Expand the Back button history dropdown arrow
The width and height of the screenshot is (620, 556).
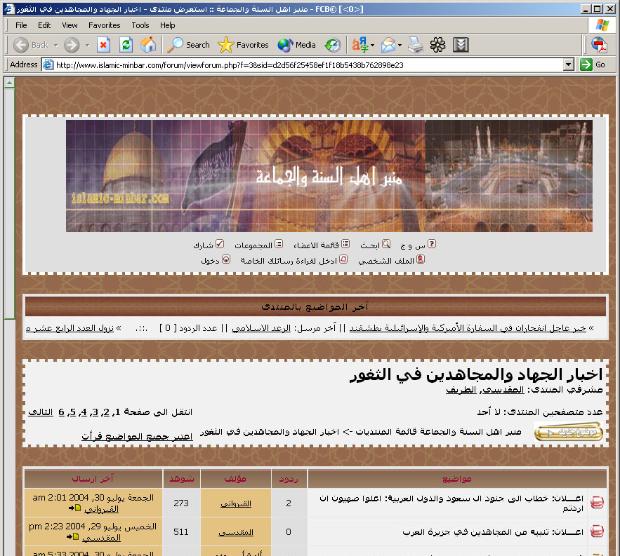coord(56,45)
